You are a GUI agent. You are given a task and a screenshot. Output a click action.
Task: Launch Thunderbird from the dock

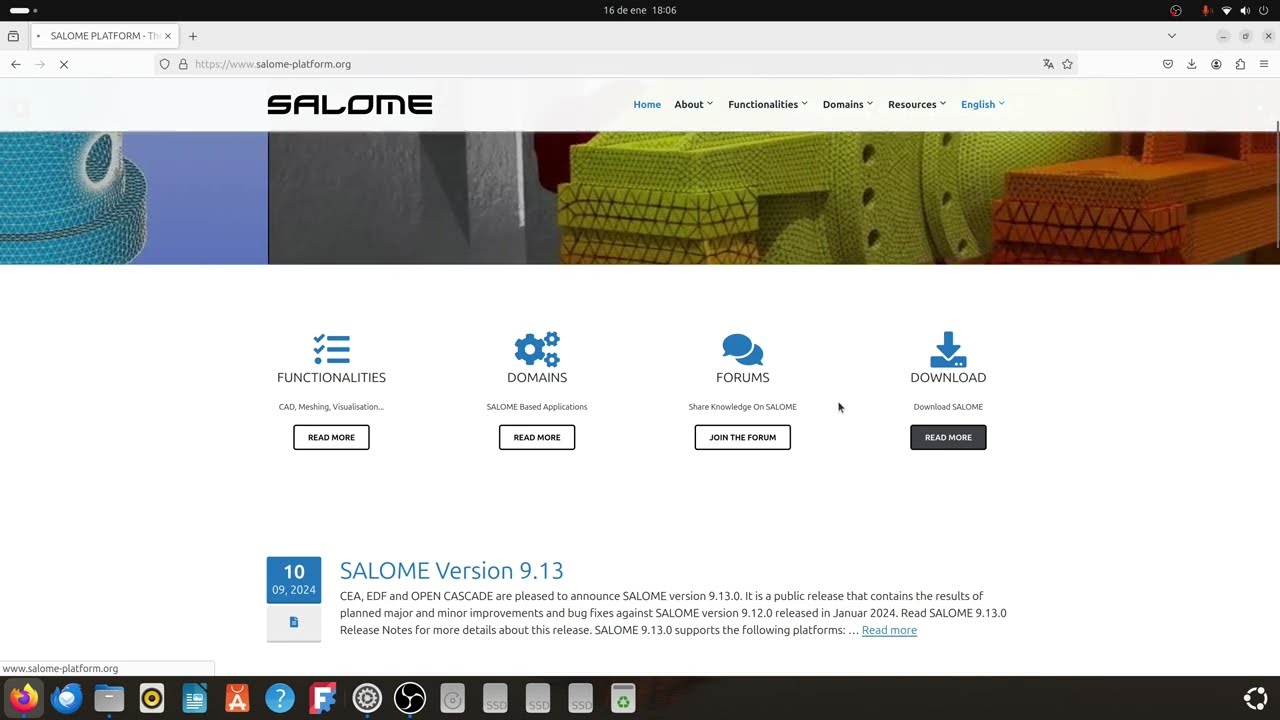(67, 698)
